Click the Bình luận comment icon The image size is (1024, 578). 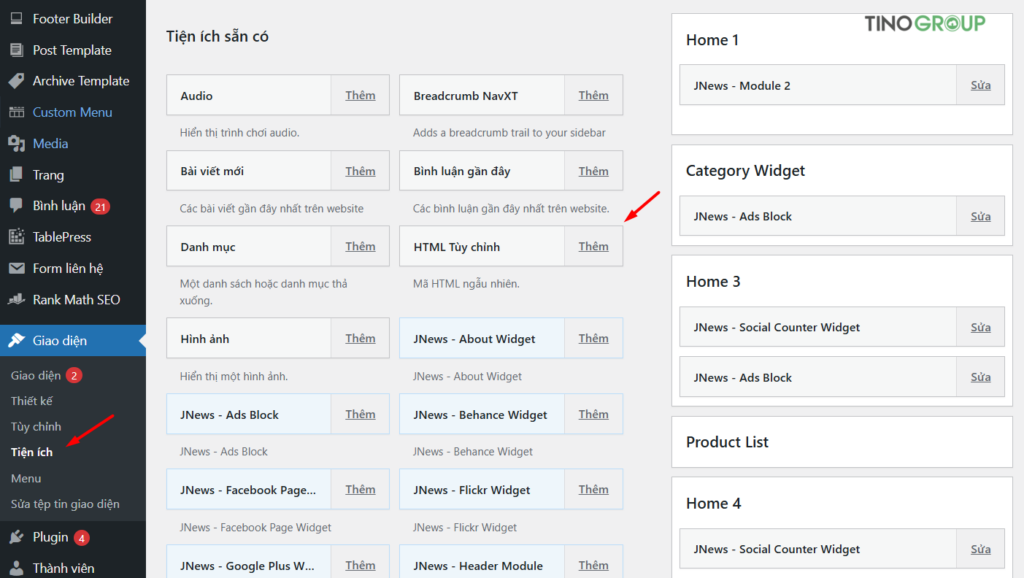(x=16, y=206)
